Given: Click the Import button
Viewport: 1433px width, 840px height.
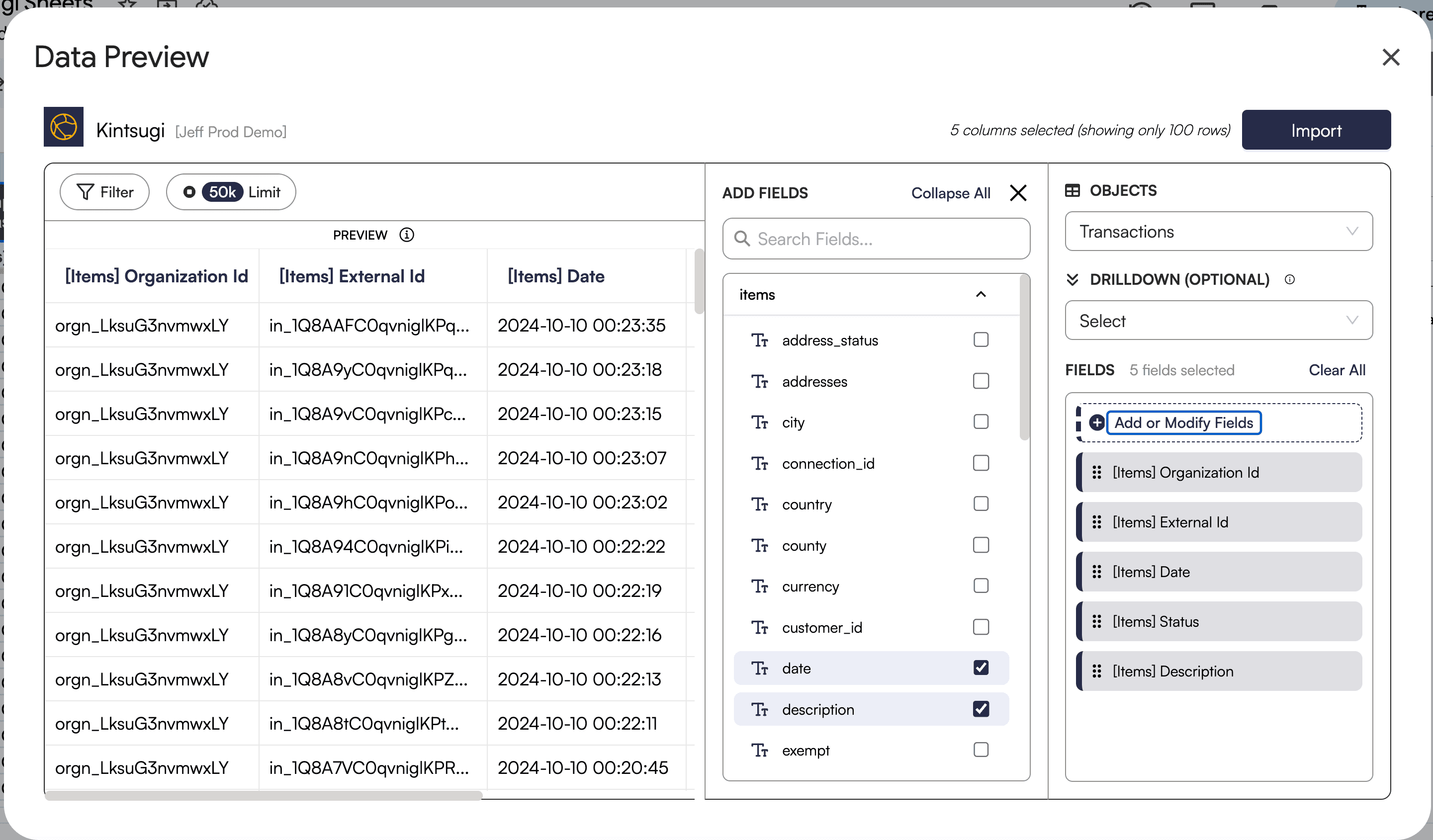Looking at the screenshot, I should pos(1316,130).
